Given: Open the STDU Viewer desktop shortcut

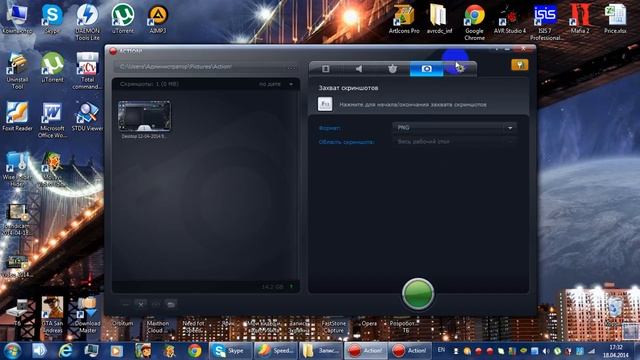Looking at the screenshot, I should click(x=87, y=116).
